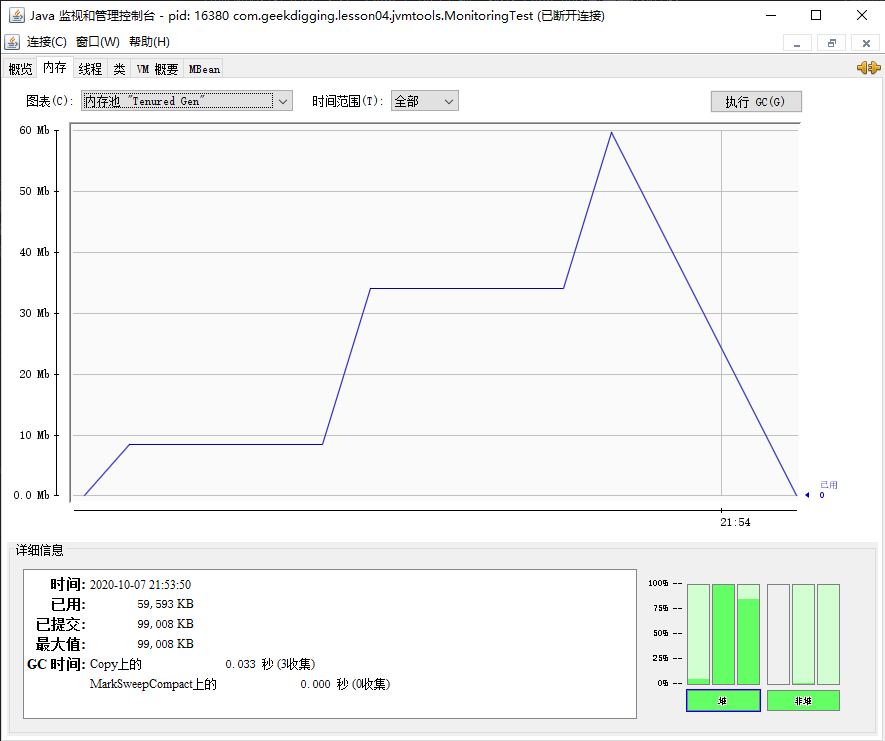Open the 帮助(H) menu
The width and height of the screenshot is (885, 741).
pyautogui.click(x=149, y=42)
